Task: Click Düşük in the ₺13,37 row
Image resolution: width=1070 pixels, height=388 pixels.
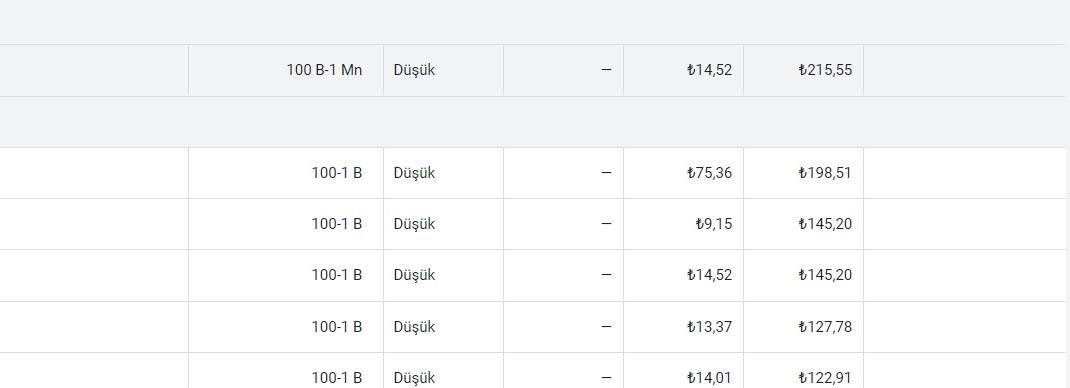Action: [x=414, y=327]
